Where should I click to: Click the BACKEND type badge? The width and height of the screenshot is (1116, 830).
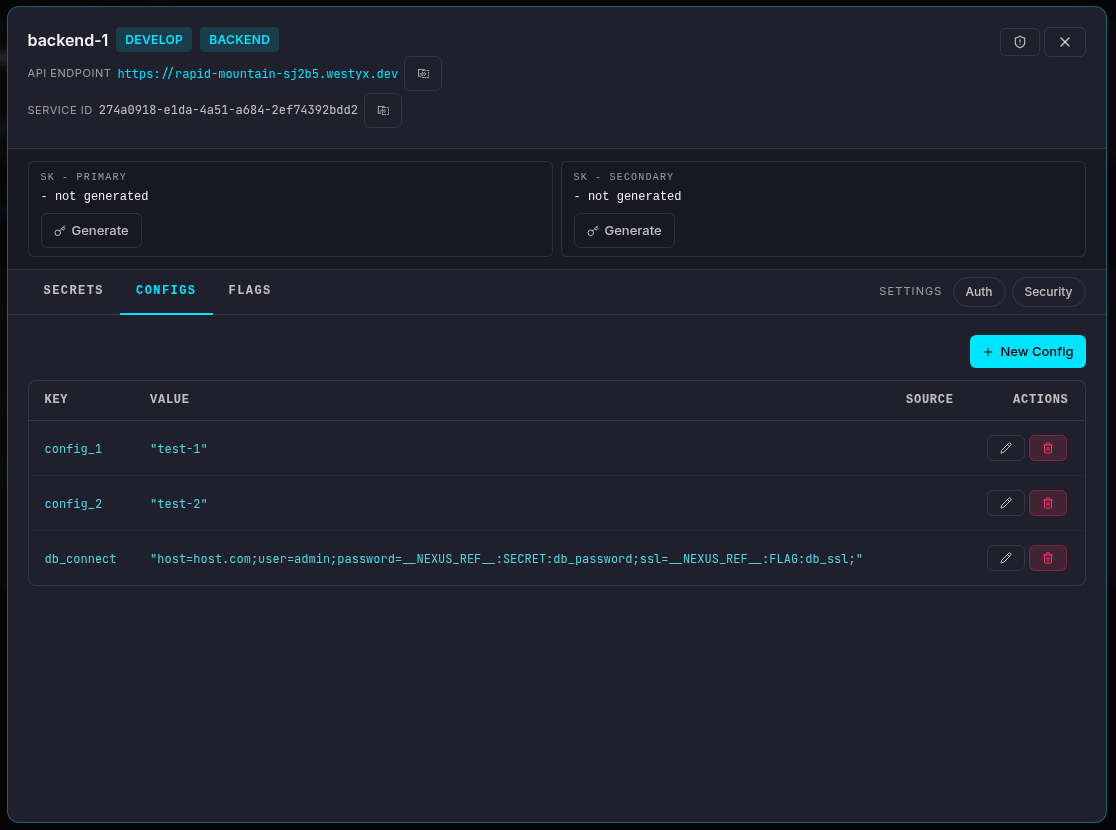pos(239,40)
